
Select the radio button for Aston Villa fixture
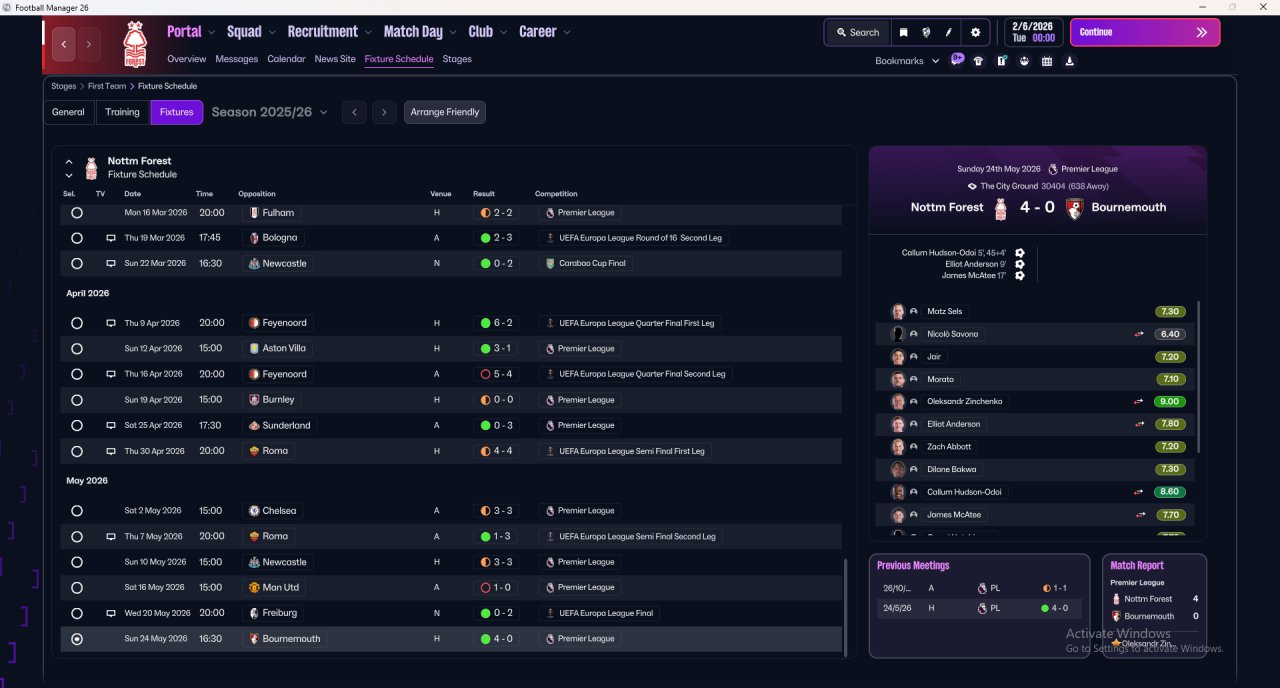pyautogui.click(x=77, y=349)
